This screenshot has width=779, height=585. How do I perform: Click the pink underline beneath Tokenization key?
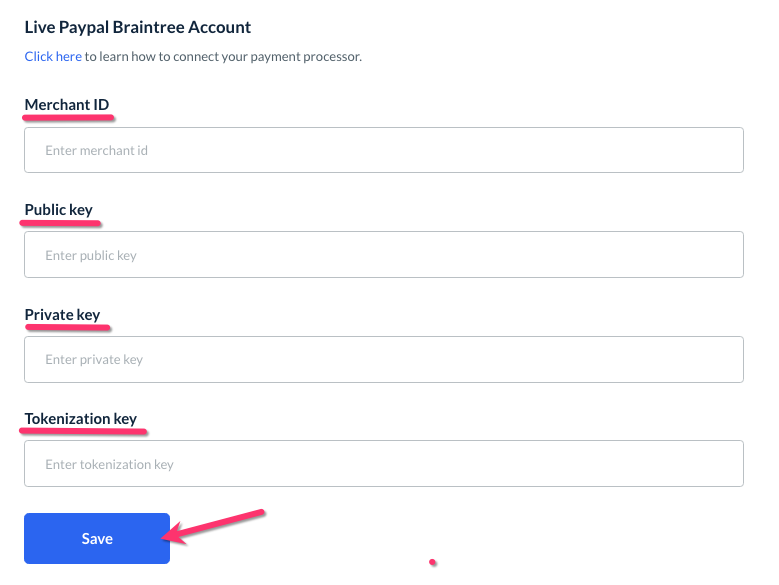tap(84, 431)
